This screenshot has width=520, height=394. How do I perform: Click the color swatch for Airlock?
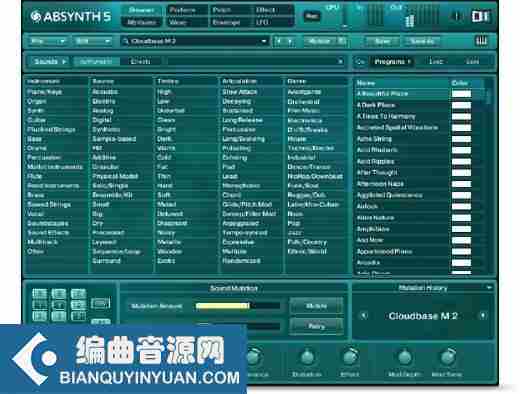point(461,206)
